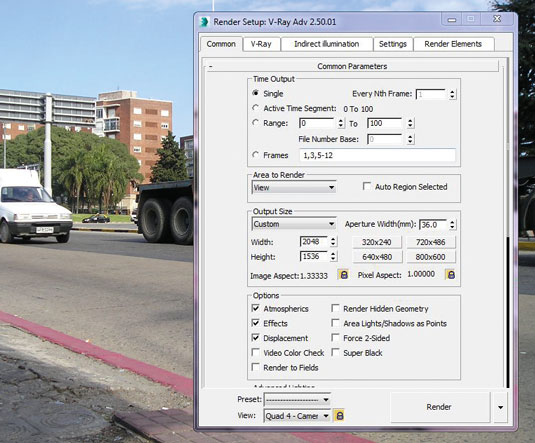Enable Video Color Check
Screen dimensions: 535x443
click(255, 352)
